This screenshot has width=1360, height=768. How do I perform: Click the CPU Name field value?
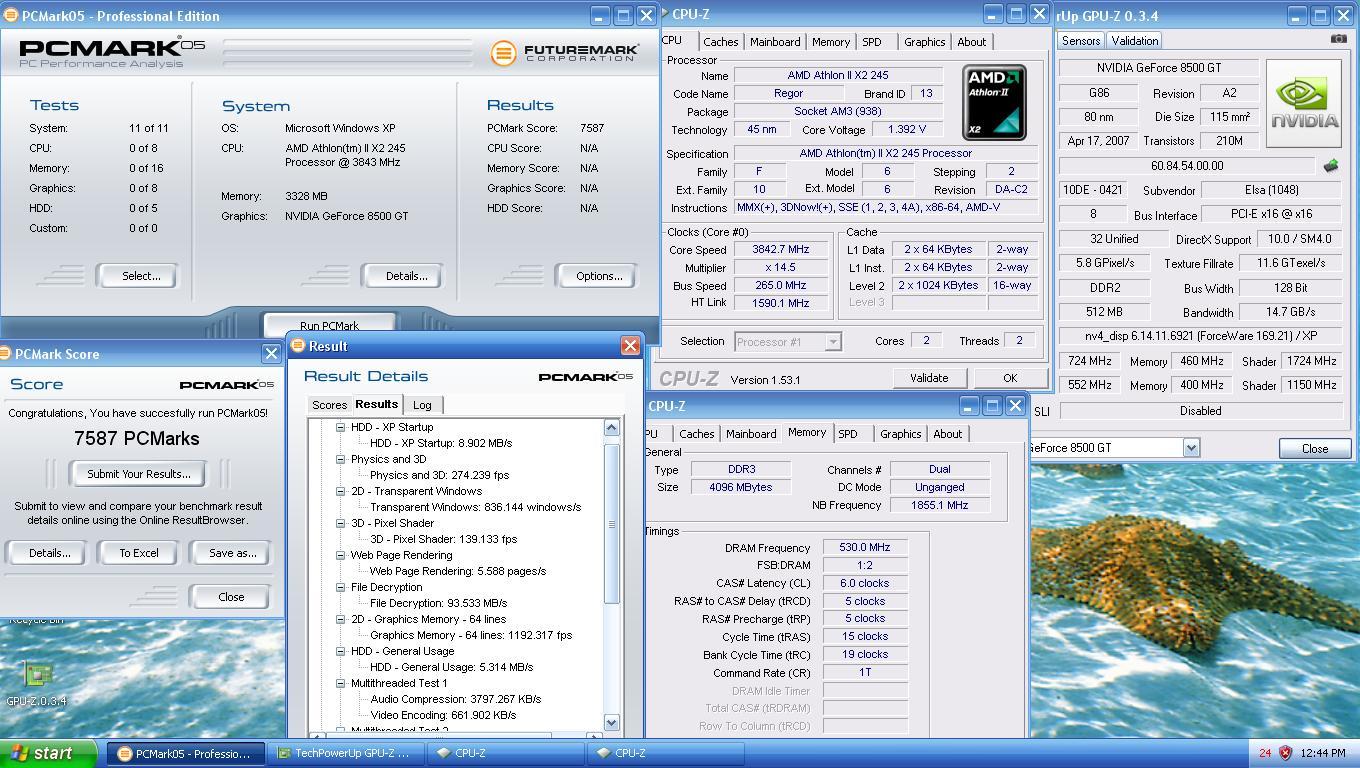tap(838, 75)
